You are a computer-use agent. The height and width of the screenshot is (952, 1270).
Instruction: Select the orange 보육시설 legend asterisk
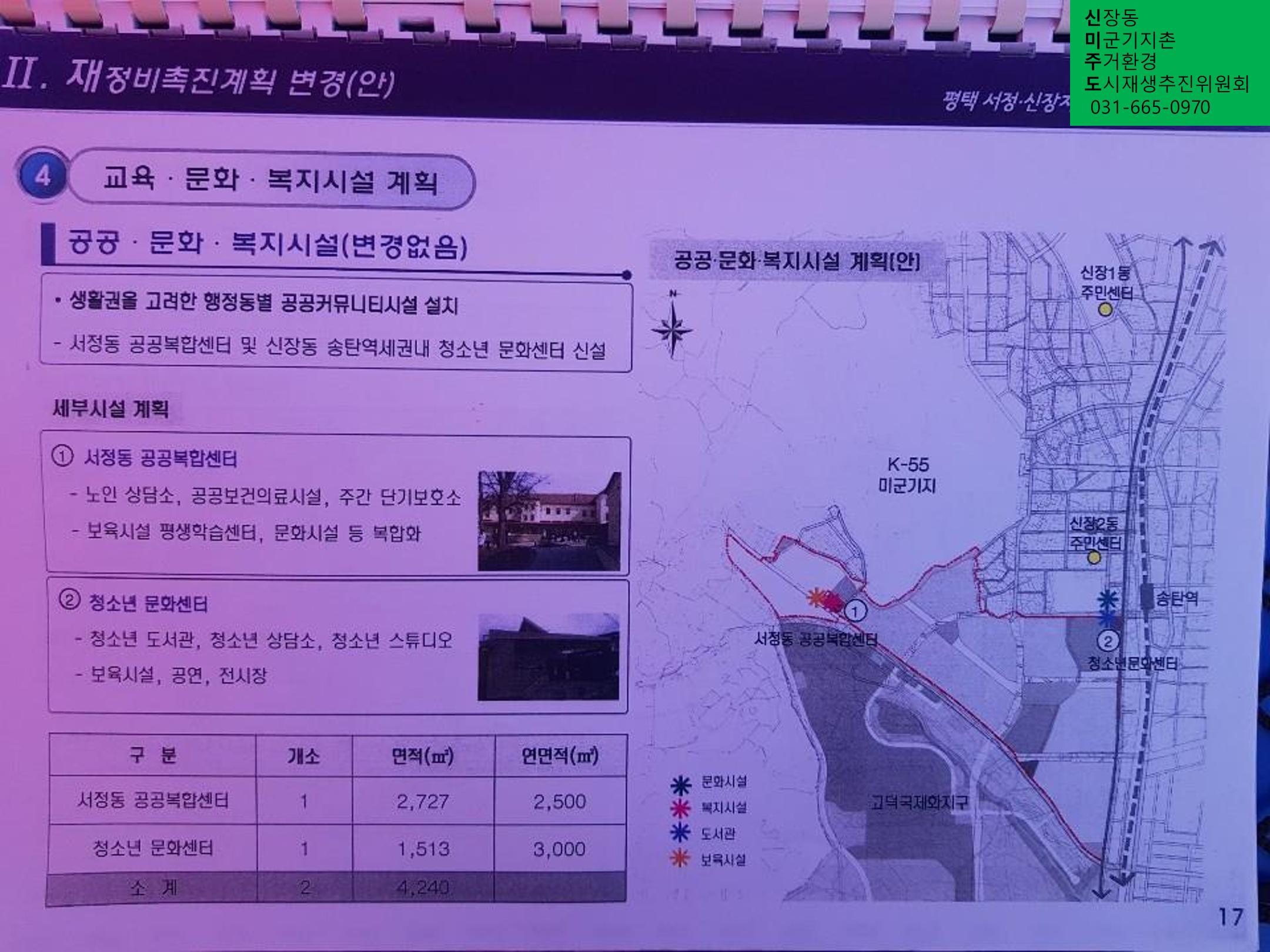click(680, 859)
